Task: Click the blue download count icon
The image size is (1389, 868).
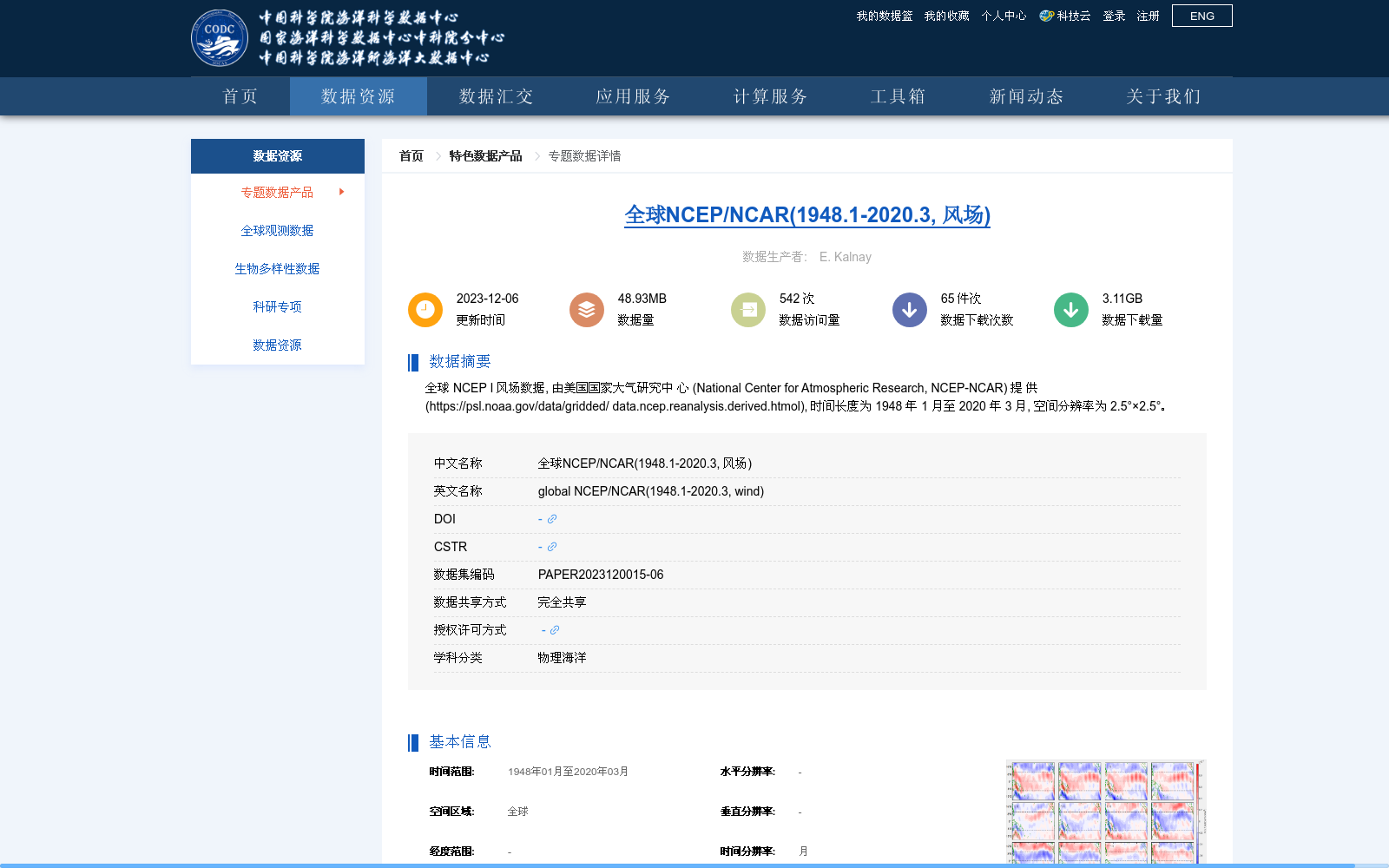Action: (x=910, y=310)
